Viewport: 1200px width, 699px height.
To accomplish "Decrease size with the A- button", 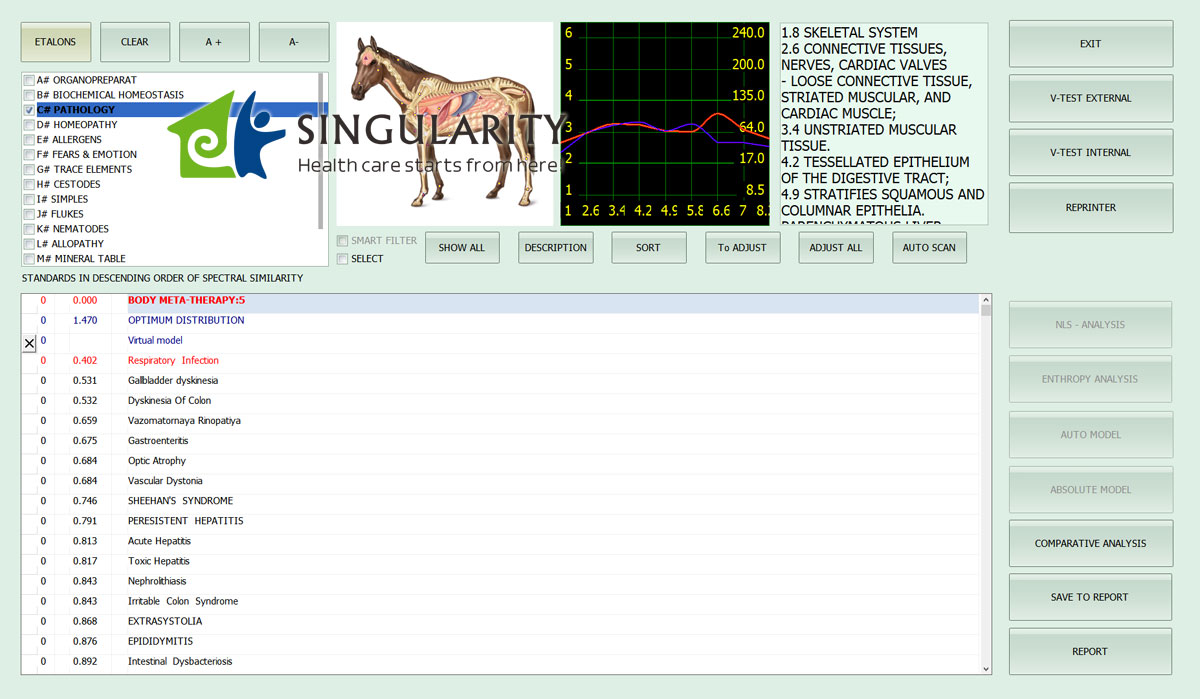I will tap(293, 42).
